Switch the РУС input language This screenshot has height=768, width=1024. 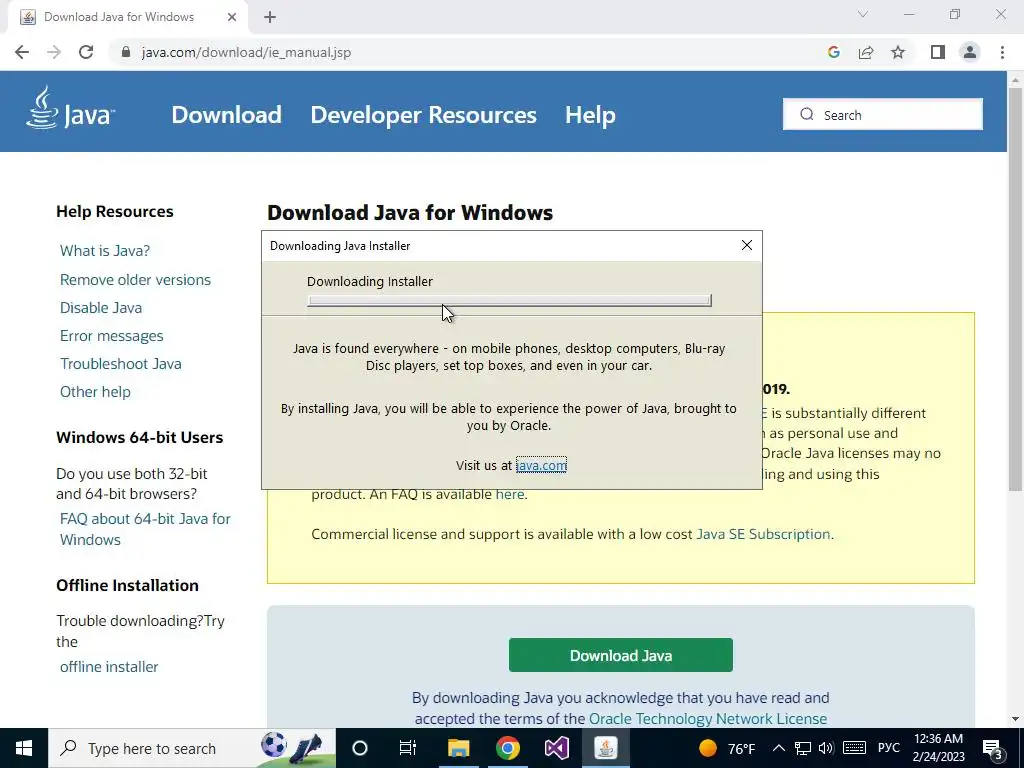click(x=889, y=748)
